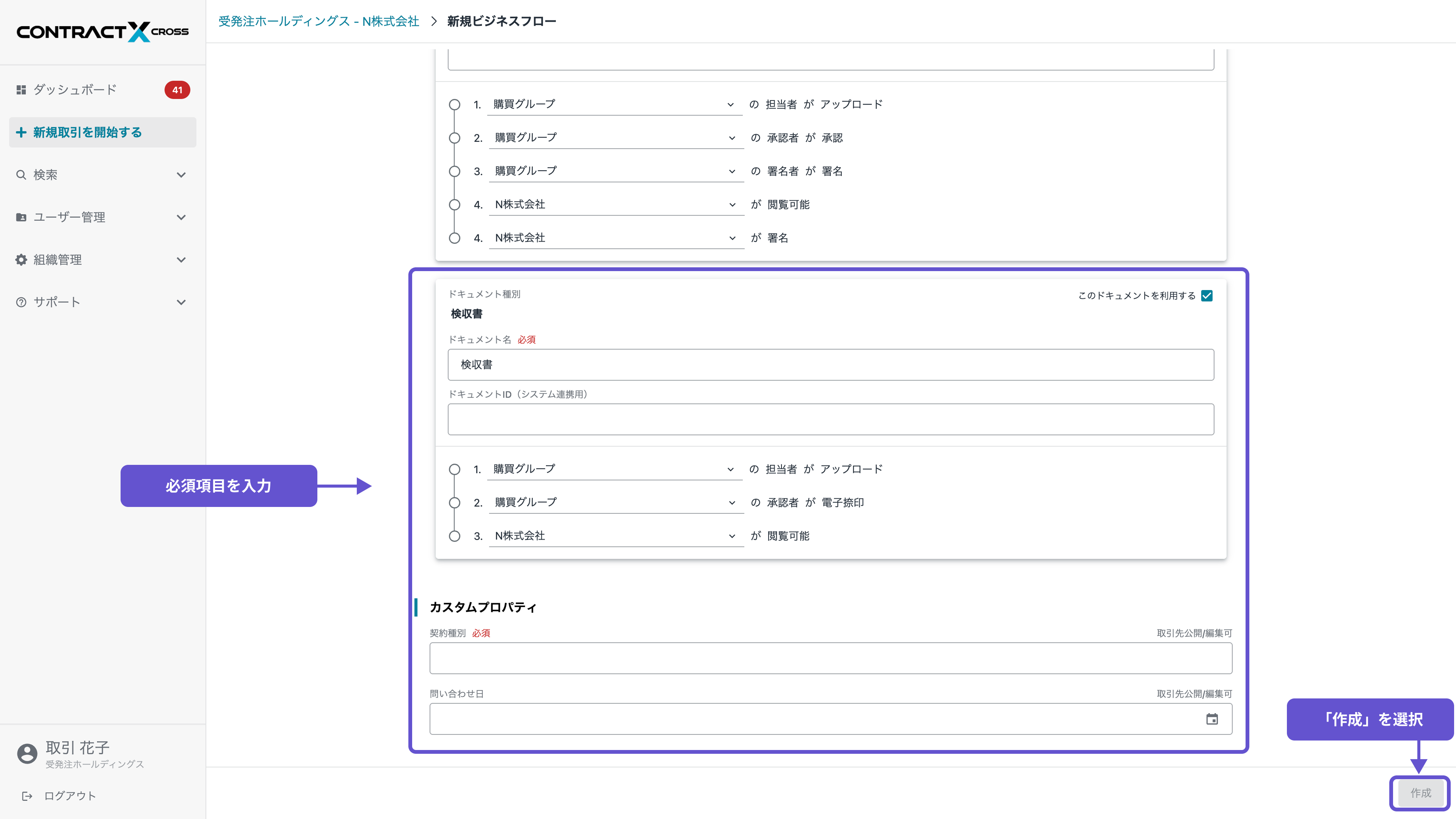Select 検収書 step 1 radio circle
This screenshot has width=1456, height=819.
(x=455, y=469)
